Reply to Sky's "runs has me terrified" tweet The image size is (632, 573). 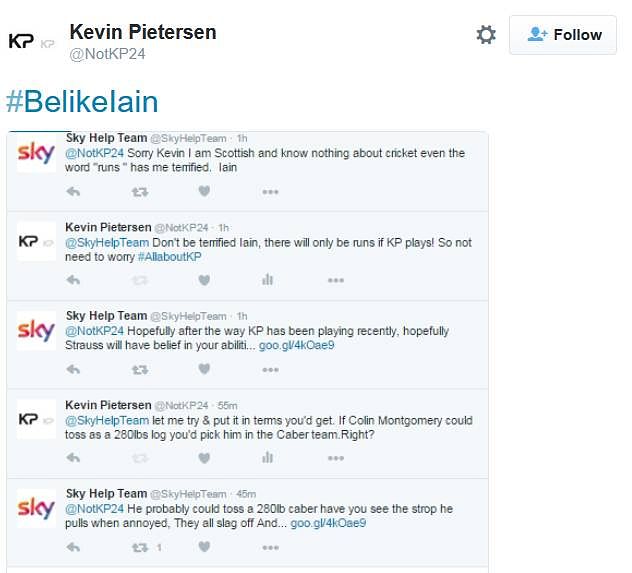73,192
